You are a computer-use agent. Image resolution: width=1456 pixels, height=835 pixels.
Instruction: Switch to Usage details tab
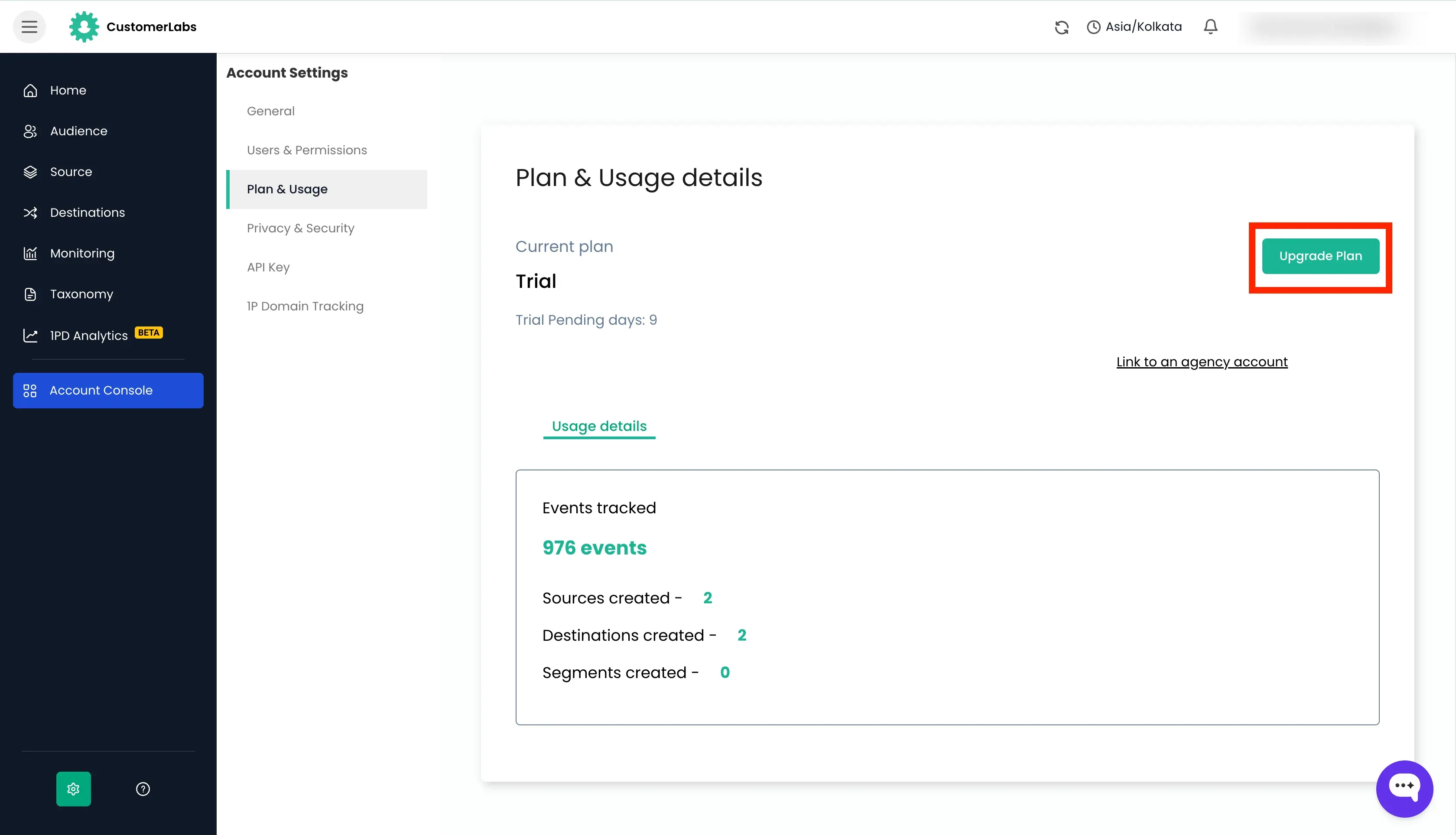coord(599,427)
